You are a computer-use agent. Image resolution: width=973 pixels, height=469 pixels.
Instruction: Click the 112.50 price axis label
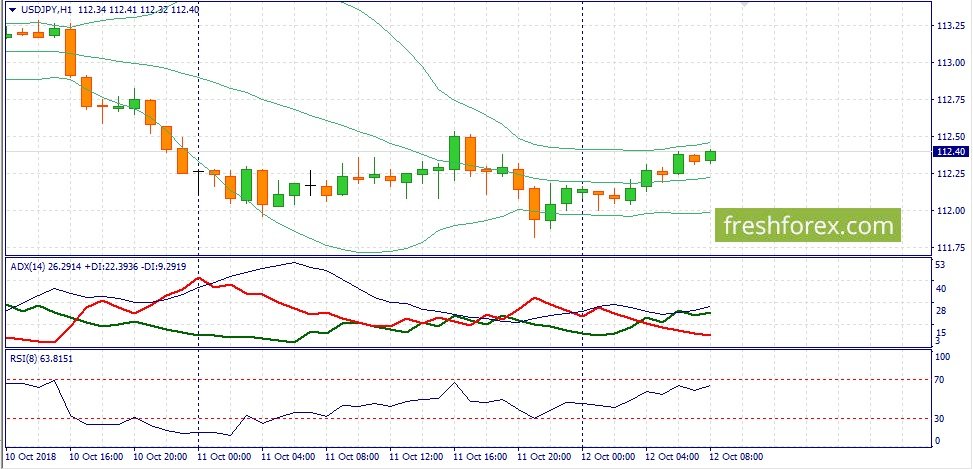click(951, 137)
